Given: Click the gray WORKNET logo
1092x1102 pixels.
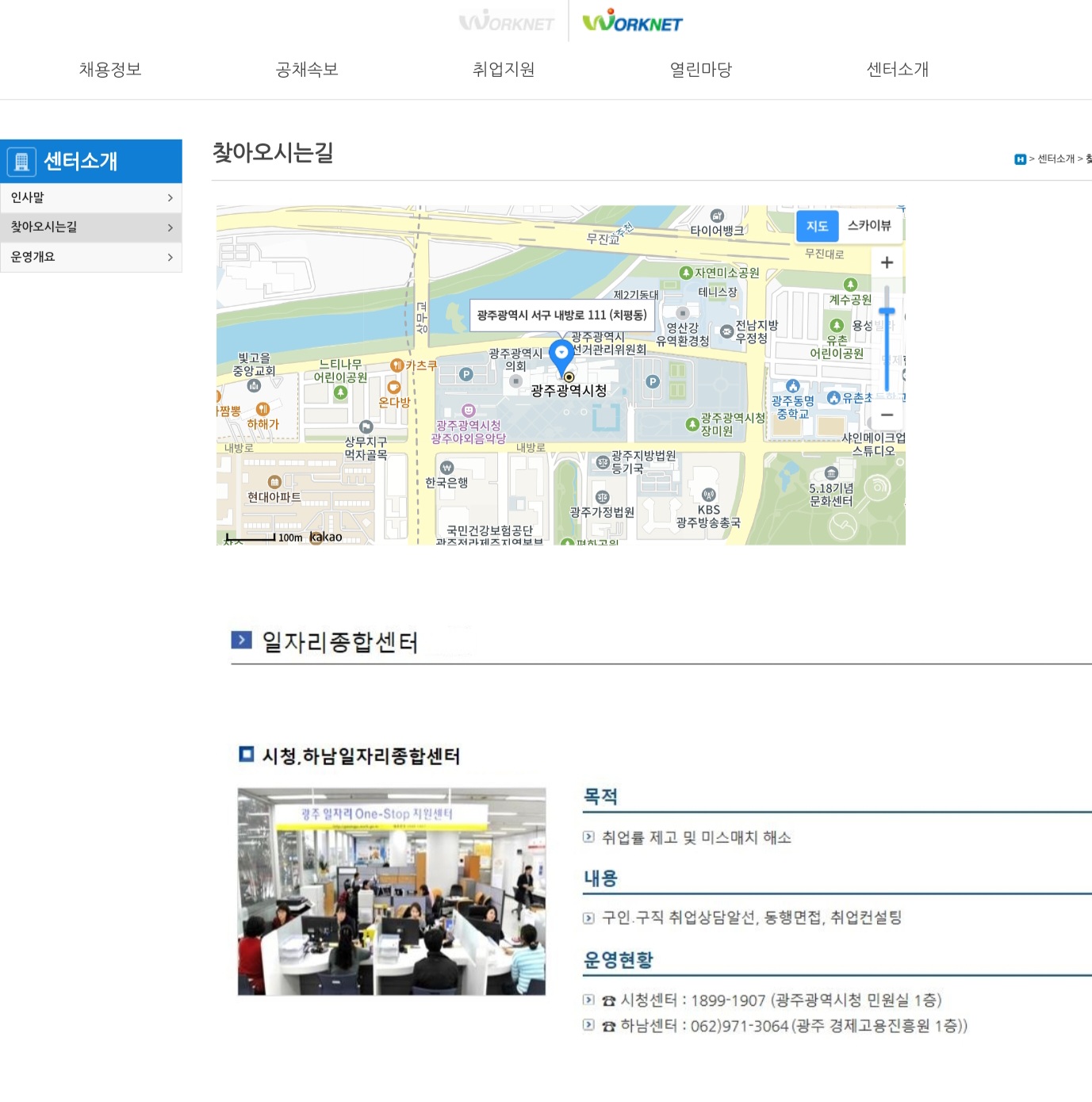Looking at the screenshot, I should [506, 21].
